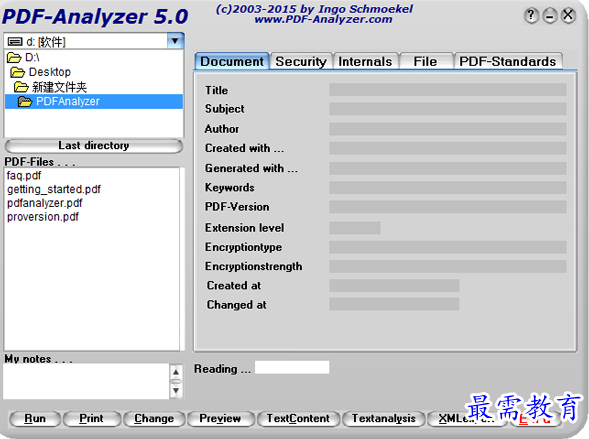Click the Change button

coord(154,419)
